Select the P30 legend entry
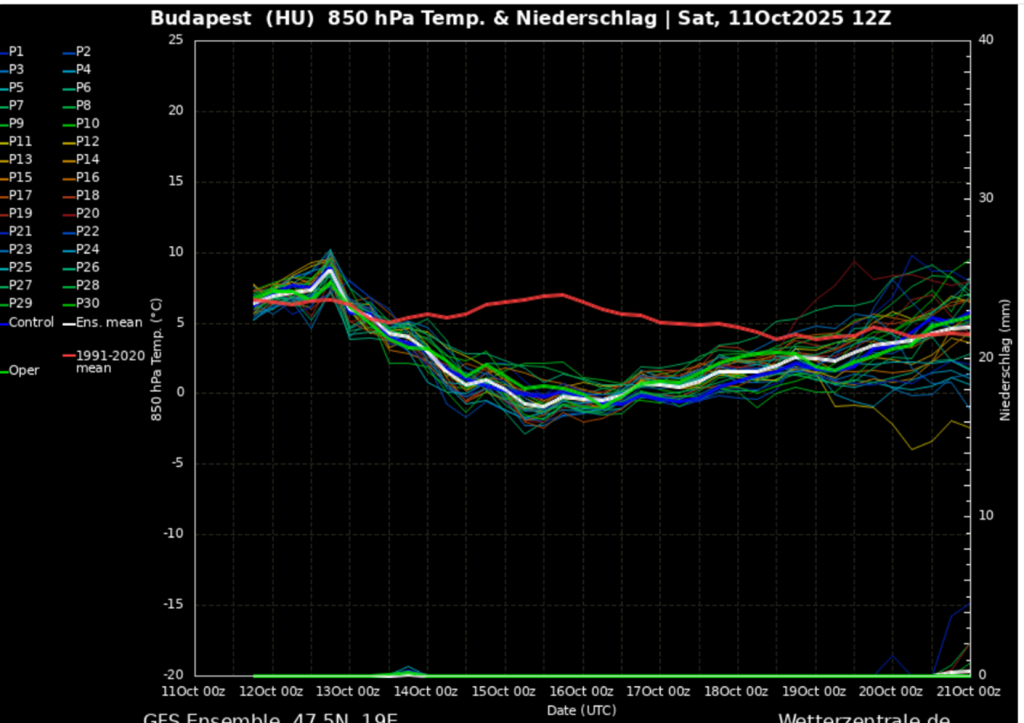Viewport: 1024px width, 723px height. pyautogui.click(x=87, y=304)
